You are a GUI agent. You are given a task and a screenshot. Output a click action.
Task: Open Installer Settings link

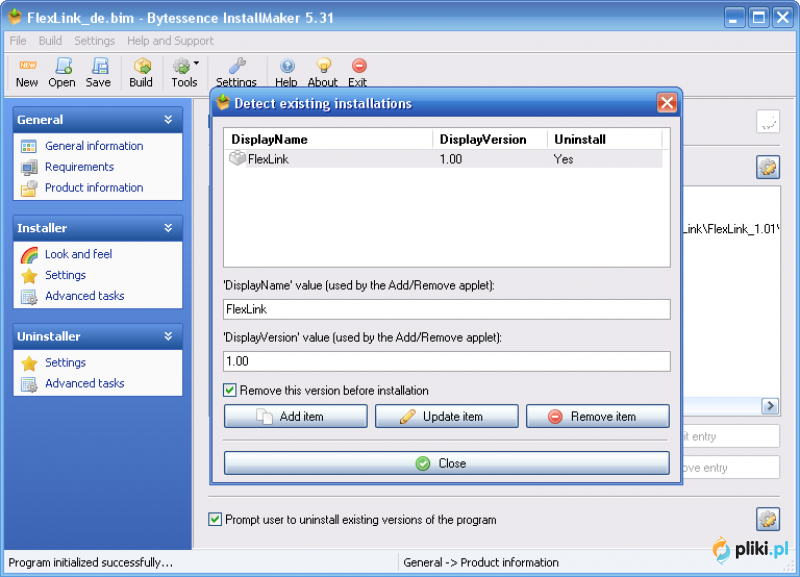(65, 275)
